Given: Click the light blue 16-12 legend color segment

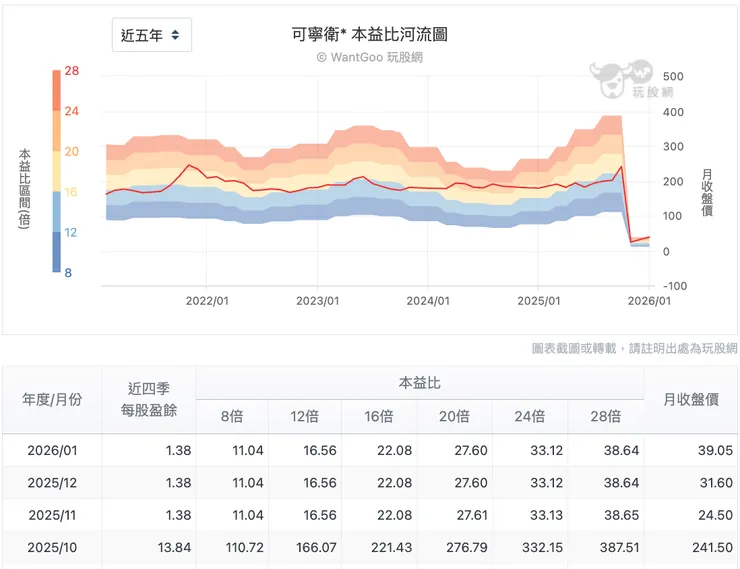Looking at the screenshot, I should click(56, 211).
